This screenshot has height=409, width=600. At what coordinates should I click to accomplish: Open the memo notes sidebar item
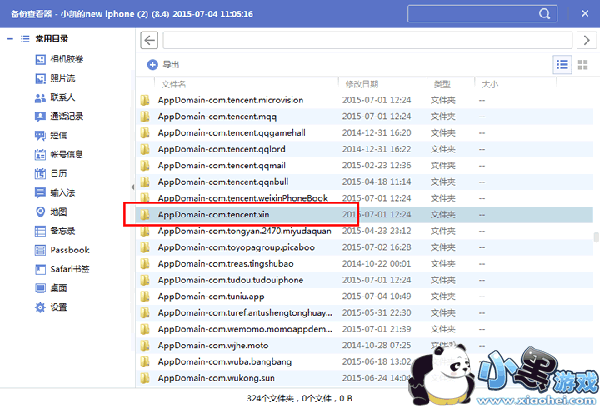pos(55,231)
